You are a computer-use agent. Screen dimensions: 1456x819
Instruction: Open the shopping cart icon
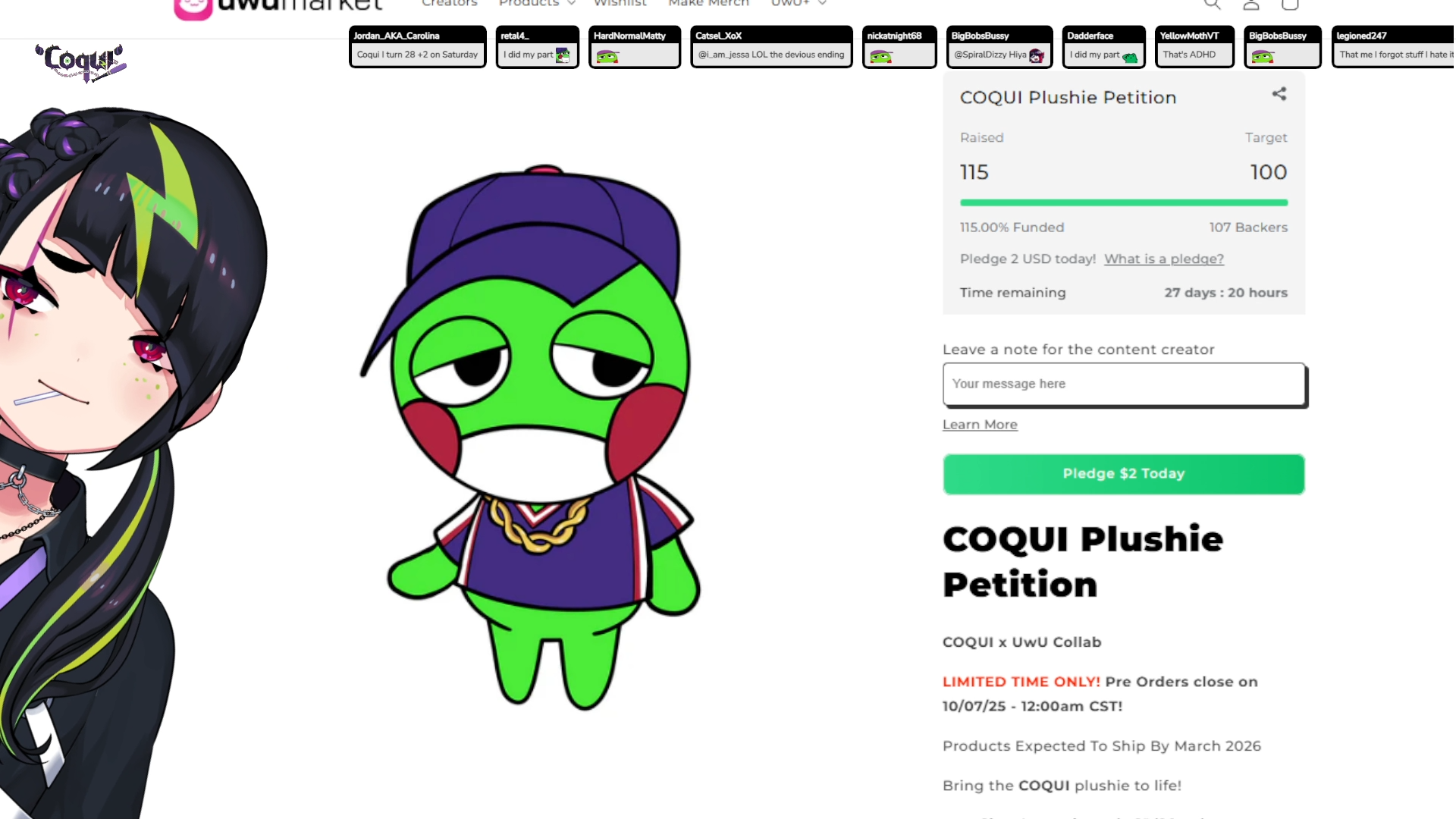pyautogui.click(x=1290, y=4)
